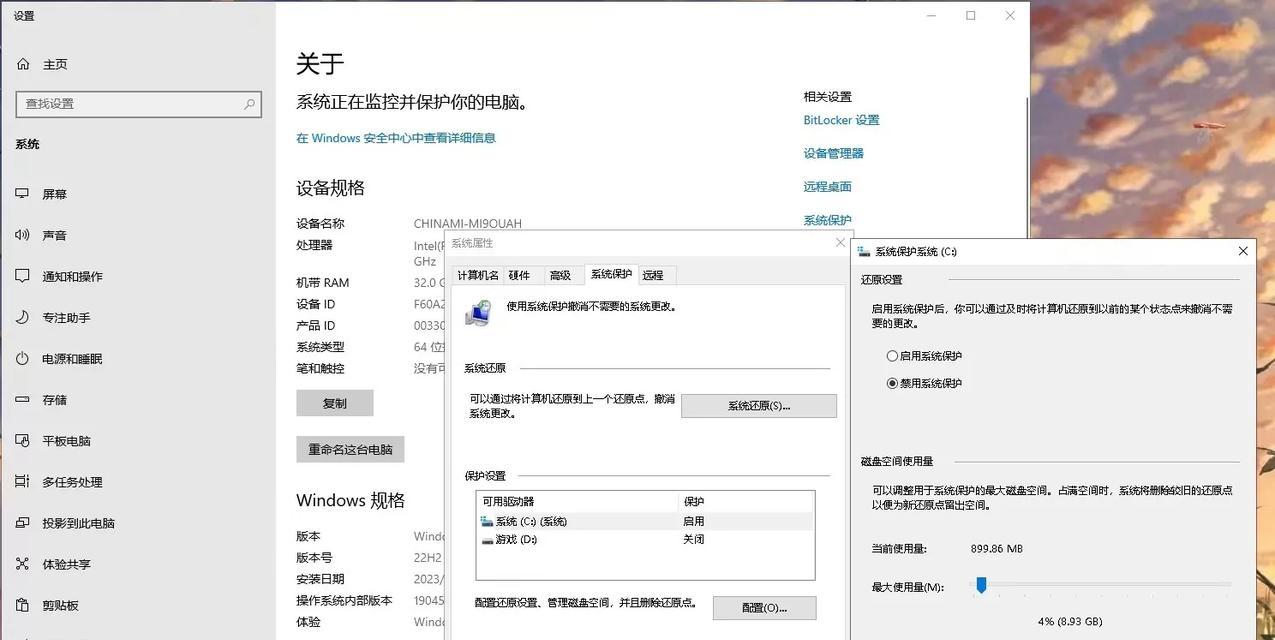
Task: Click the system protection shield-computer icon in 系统属性
Action: (x=478, y=313)
